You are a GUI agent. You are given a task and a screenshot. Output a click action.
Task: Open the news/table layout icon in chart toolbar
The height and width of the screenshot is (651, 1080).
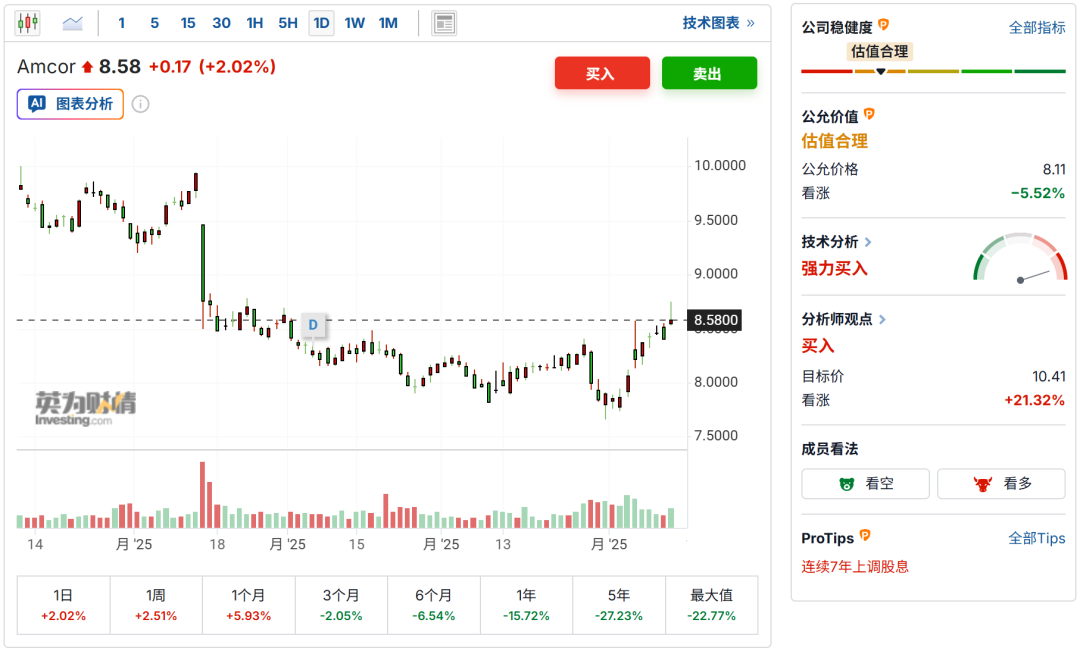[444, 23]
